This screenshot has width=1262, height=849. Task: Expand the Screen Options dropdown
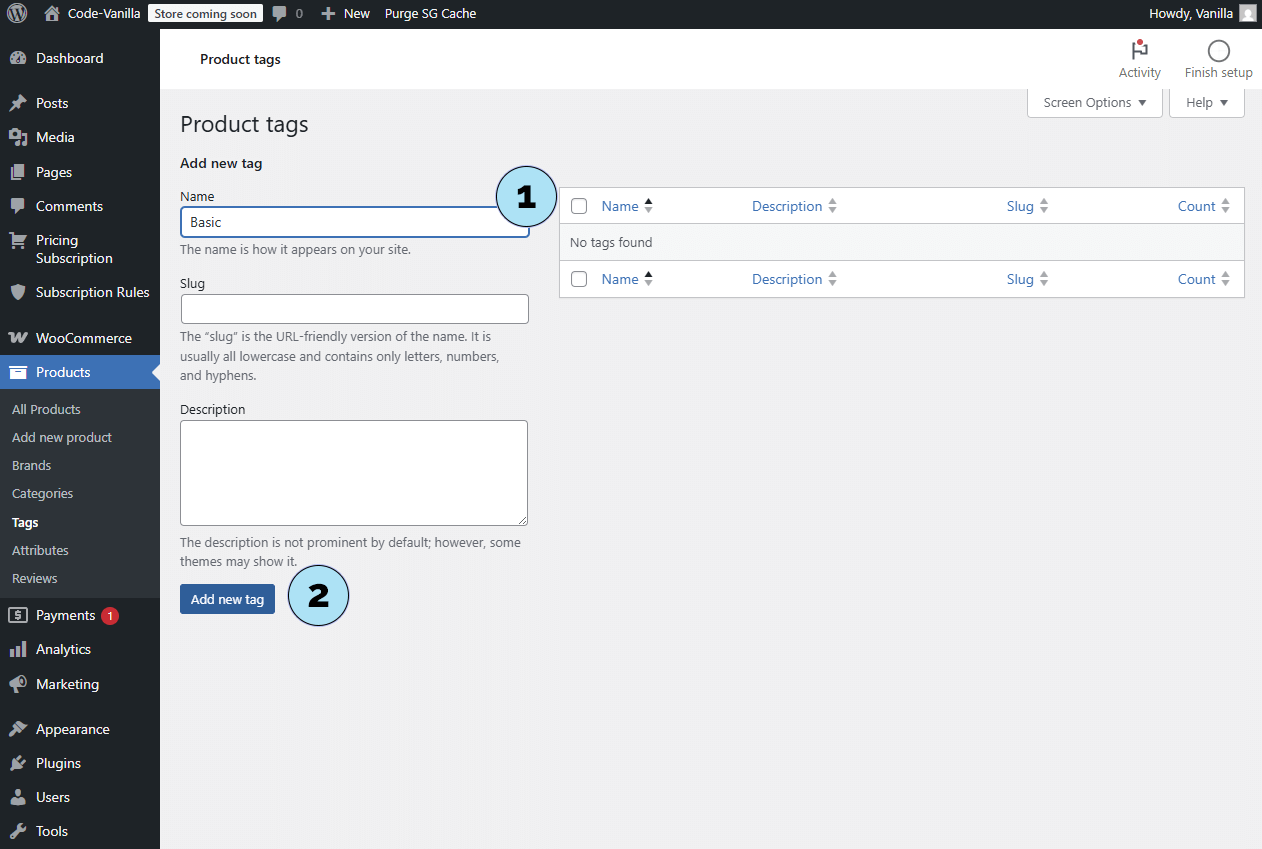(1094, 103)
